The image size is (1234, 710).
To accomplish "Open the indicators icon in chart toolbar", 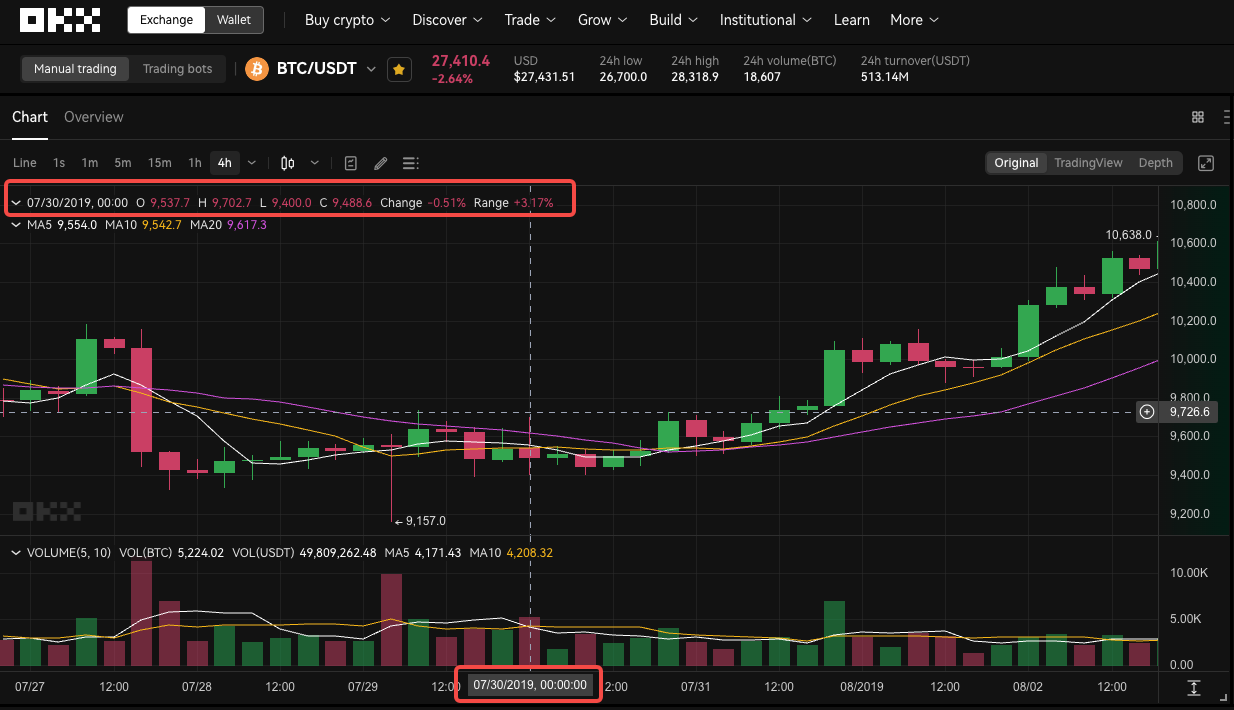I will point(351,163).
